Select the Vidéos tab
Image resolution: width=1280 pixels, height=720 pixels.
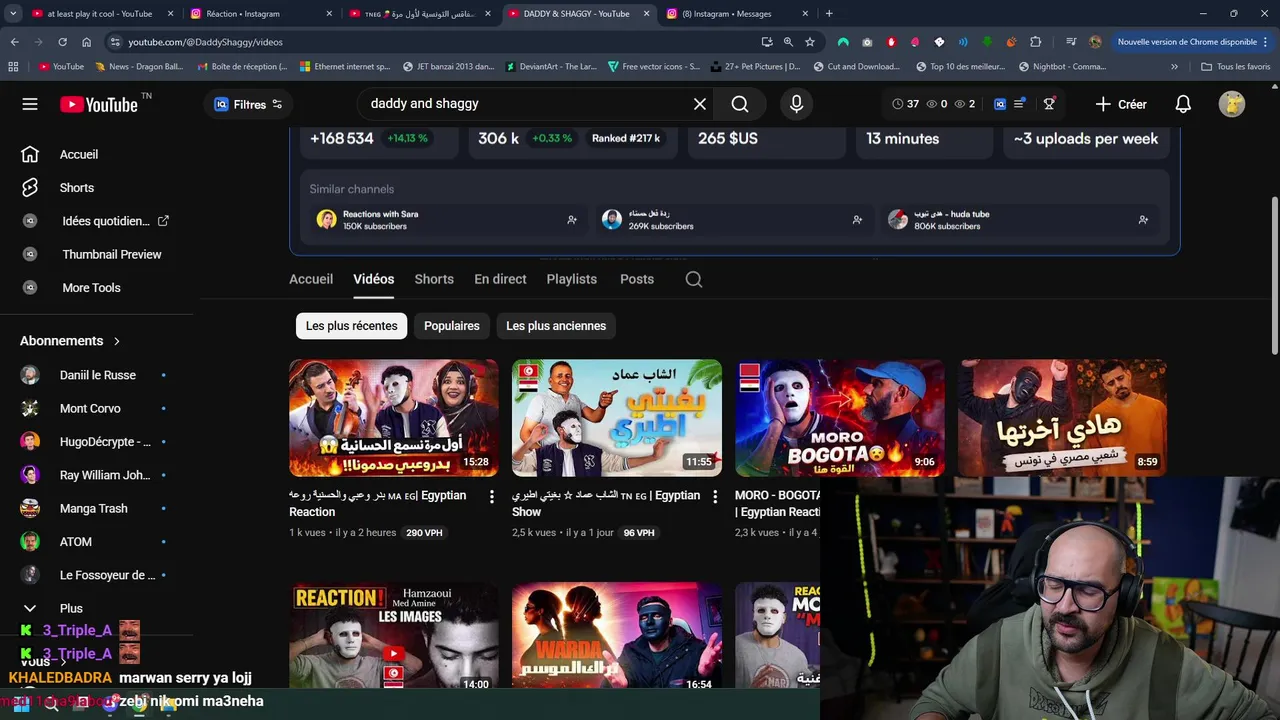coord(373,279)
